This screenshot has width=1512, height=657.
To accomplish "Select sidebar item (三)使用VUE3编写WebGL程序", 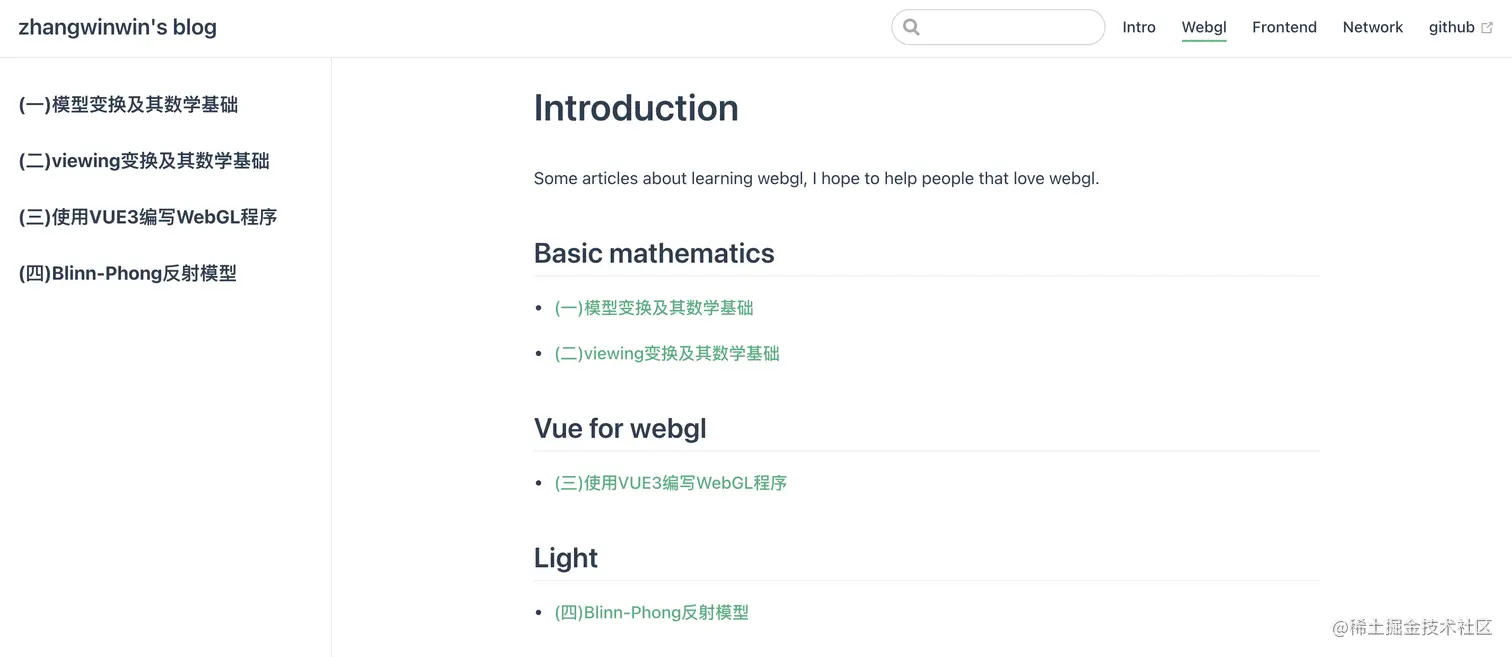I will point(148,217).
